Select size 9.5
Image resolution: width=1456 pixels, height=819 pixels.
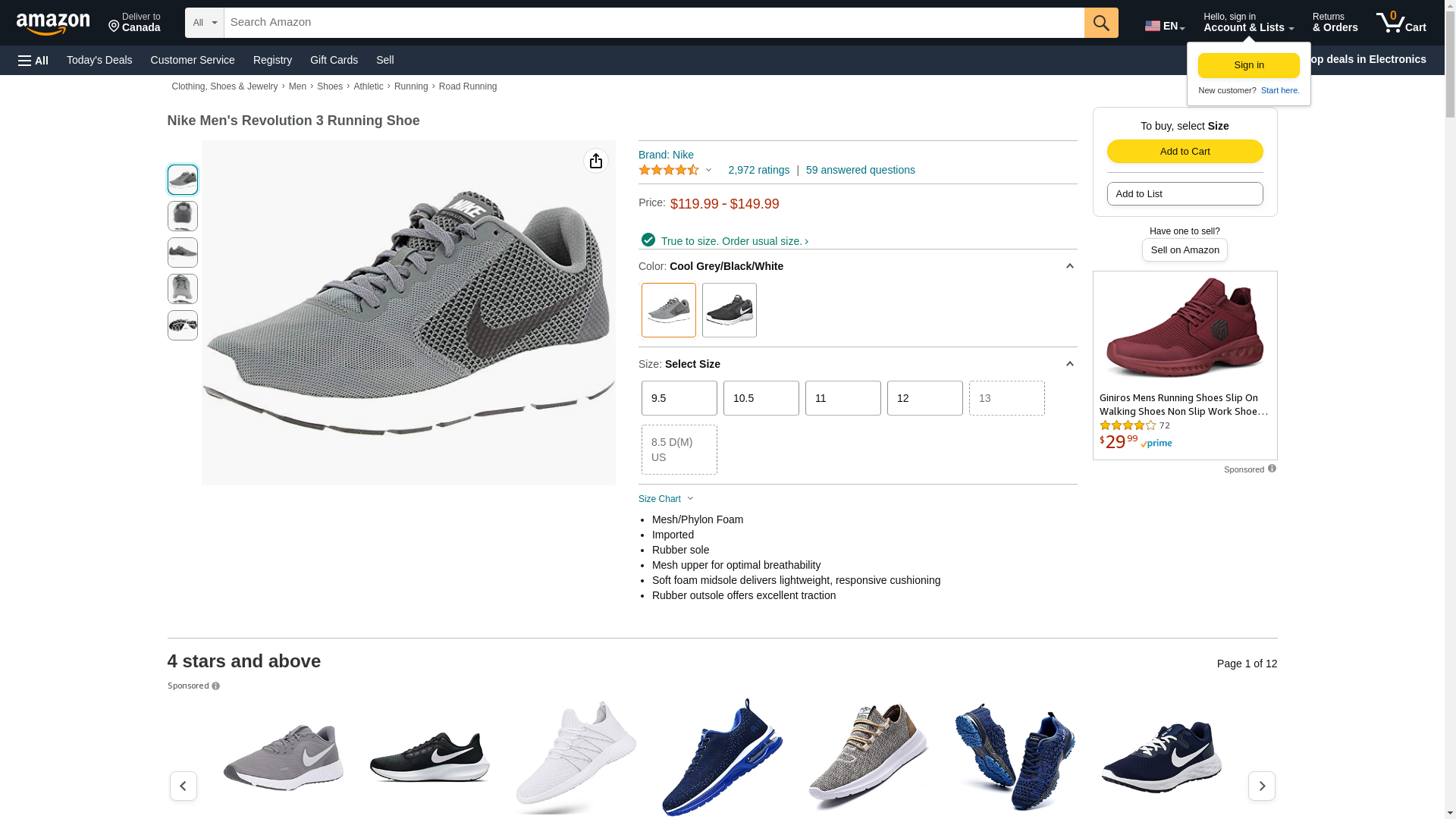[x=679, y=398]
